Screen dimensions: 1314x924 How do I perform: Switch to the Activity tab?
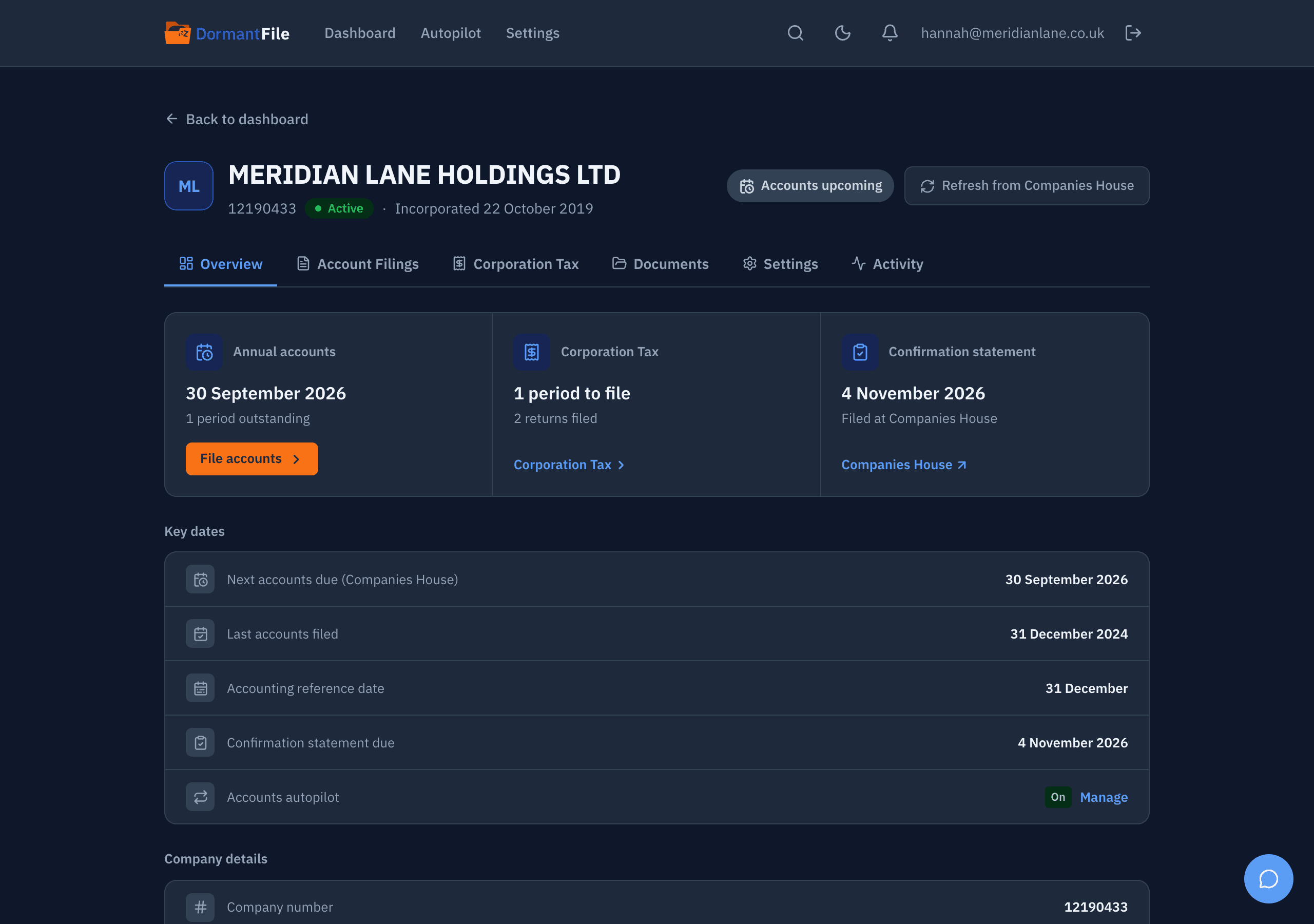(886, 264)
